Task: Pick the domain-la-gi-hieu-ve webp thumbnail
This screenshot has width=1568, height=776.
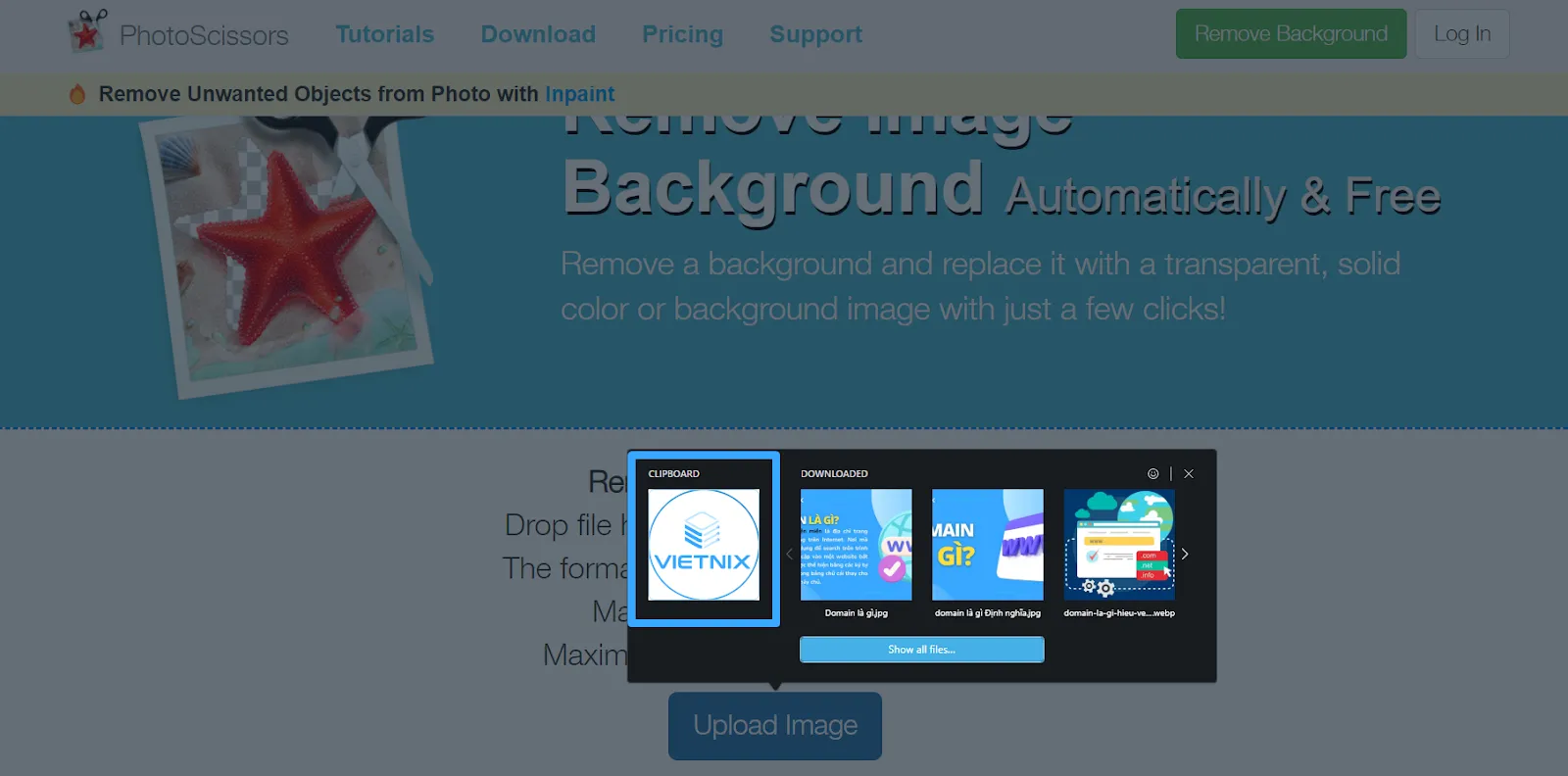Action: [x=1119, y=545]
